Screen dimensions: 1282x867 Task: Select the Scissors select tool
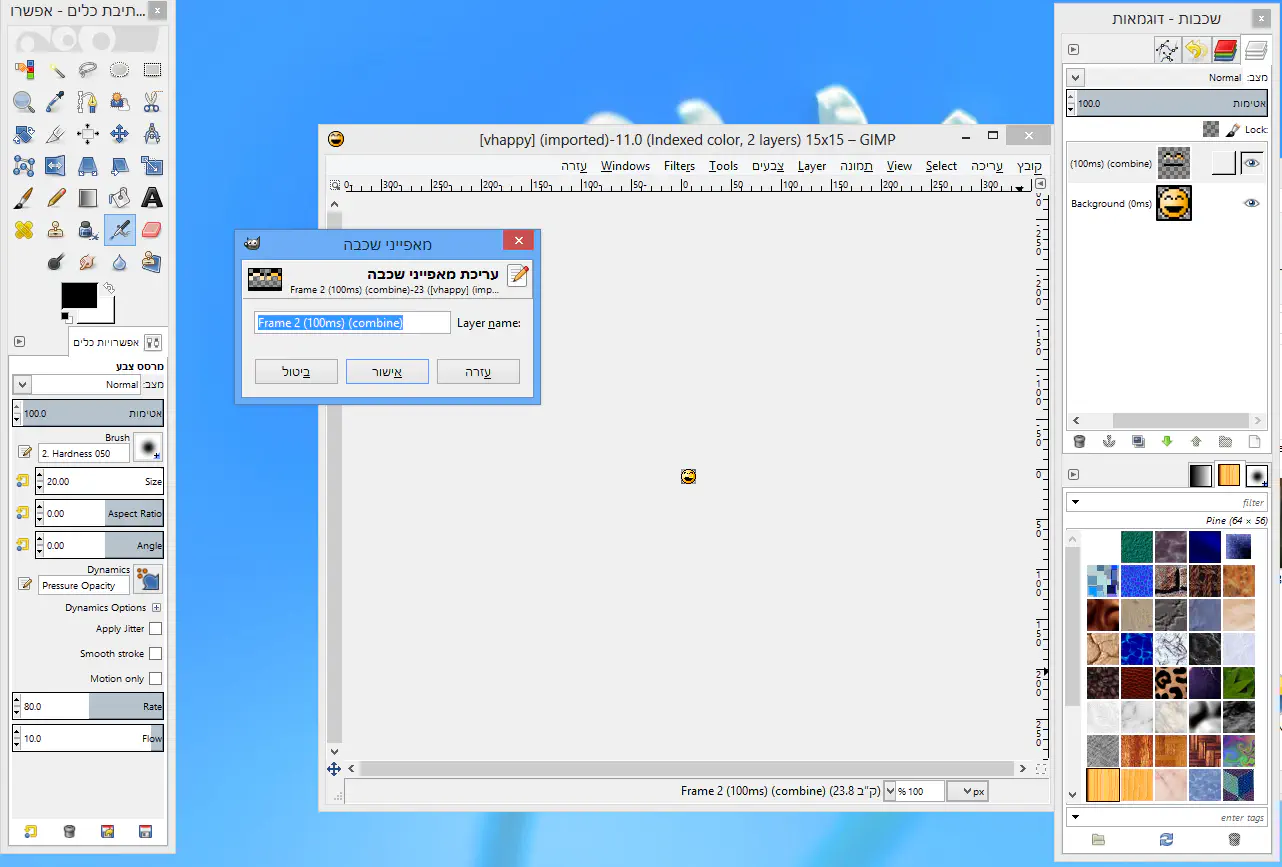(152, 101)
